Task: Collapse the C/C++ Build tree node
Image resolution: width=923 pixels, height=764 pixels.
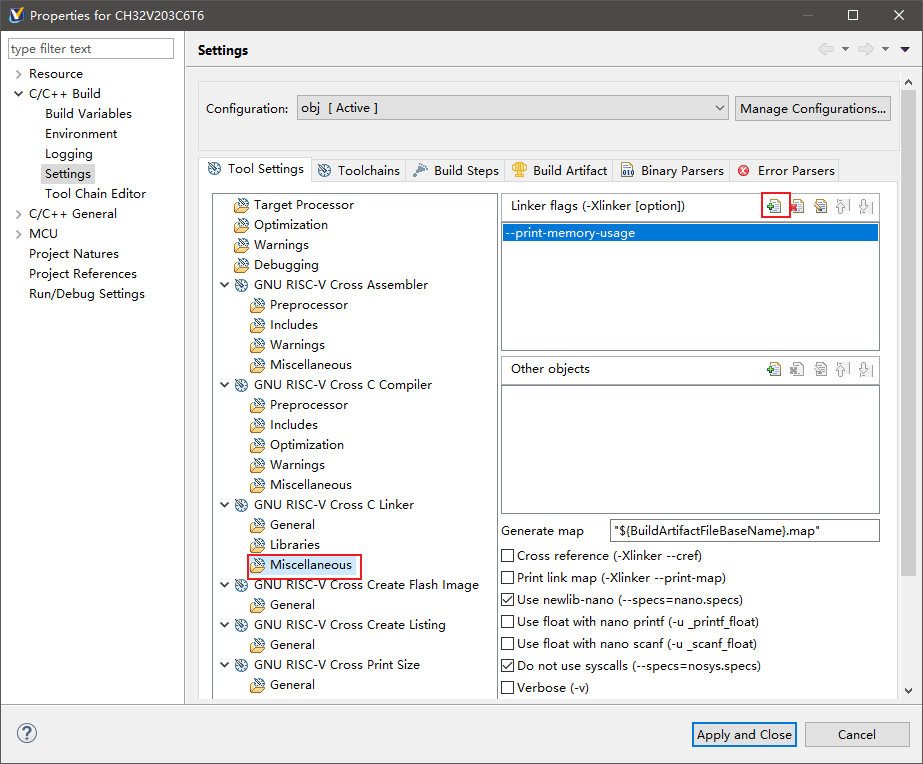Action: pyautogui.click(x=18, y=94)
